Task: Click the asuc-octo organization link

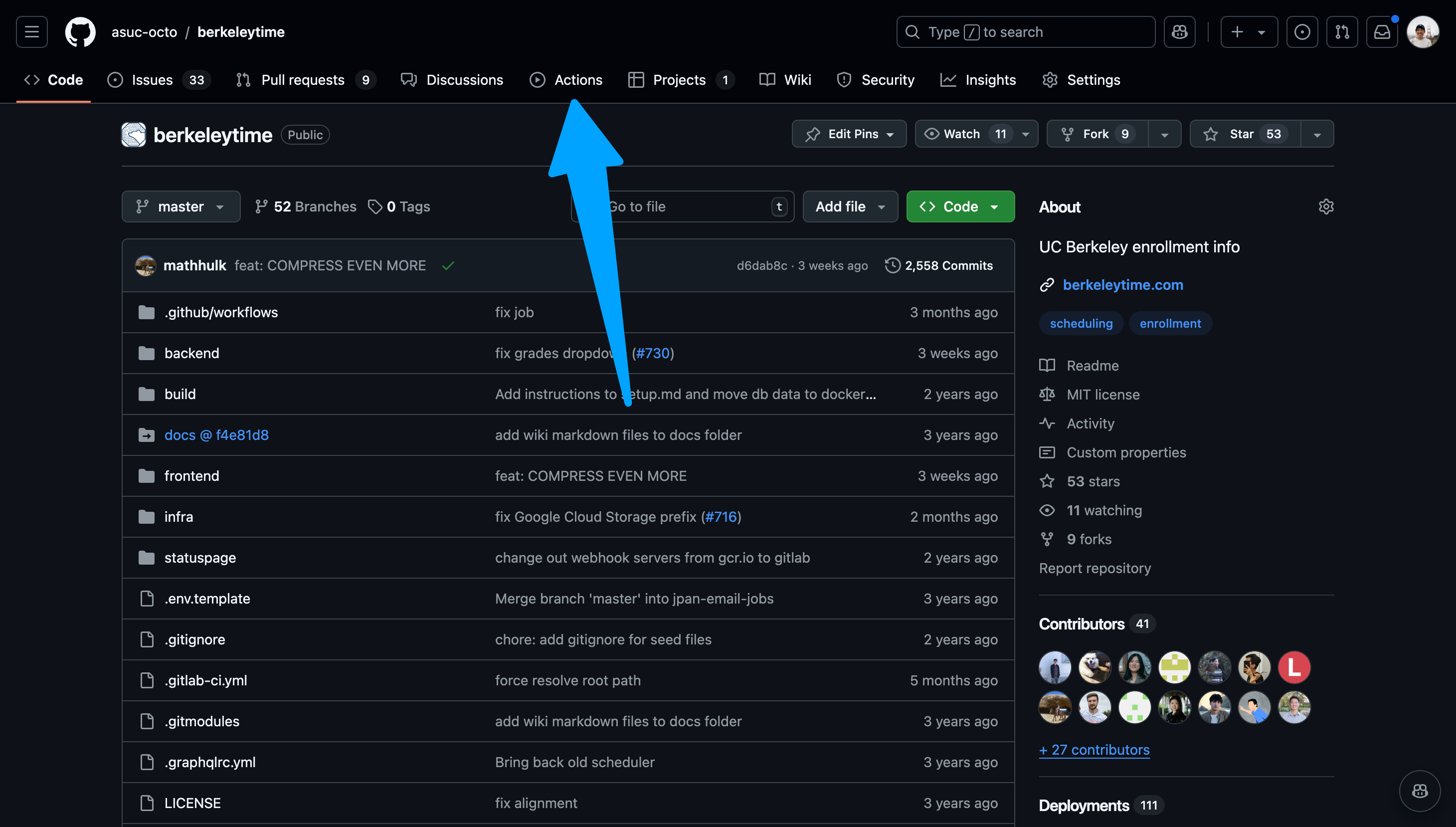Action: pos(144,32)
